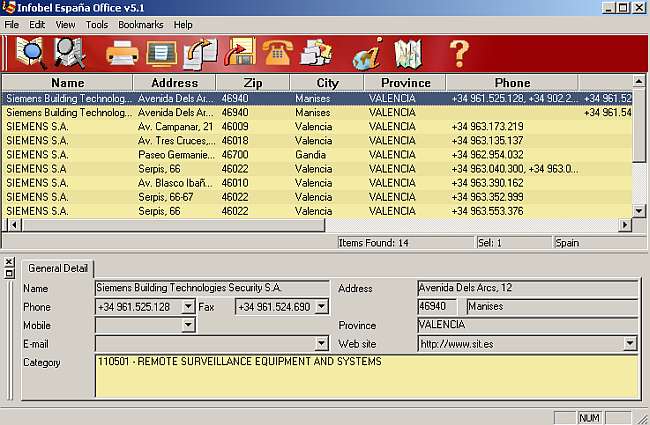Click the Manises city field

pyautogui.click(x=552, y=306)
